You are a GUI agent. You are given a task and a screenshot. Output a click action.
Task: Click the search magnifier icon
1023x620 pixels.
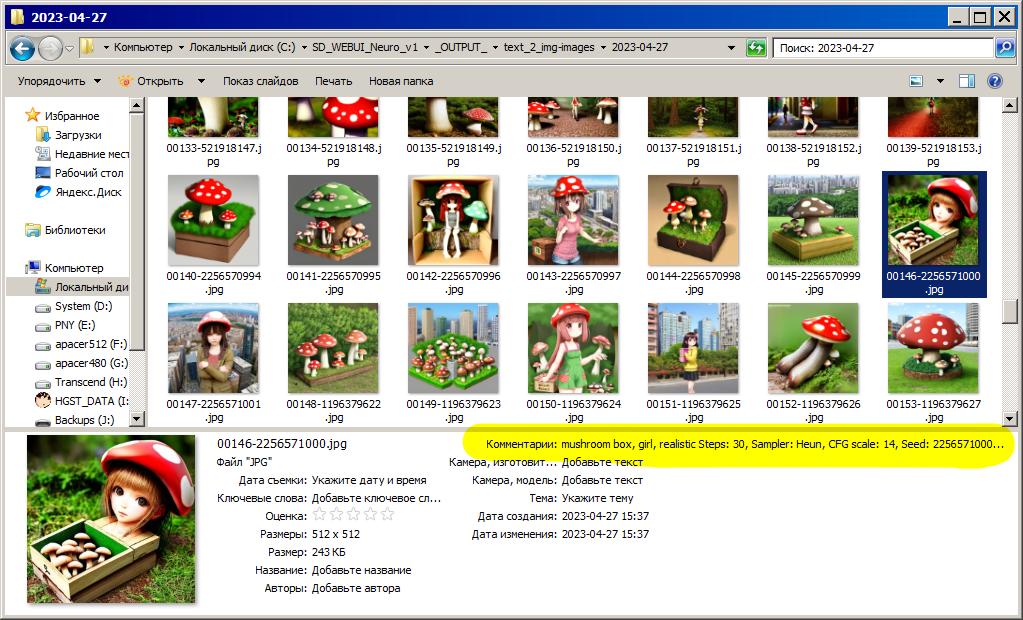pos(1004,48)
